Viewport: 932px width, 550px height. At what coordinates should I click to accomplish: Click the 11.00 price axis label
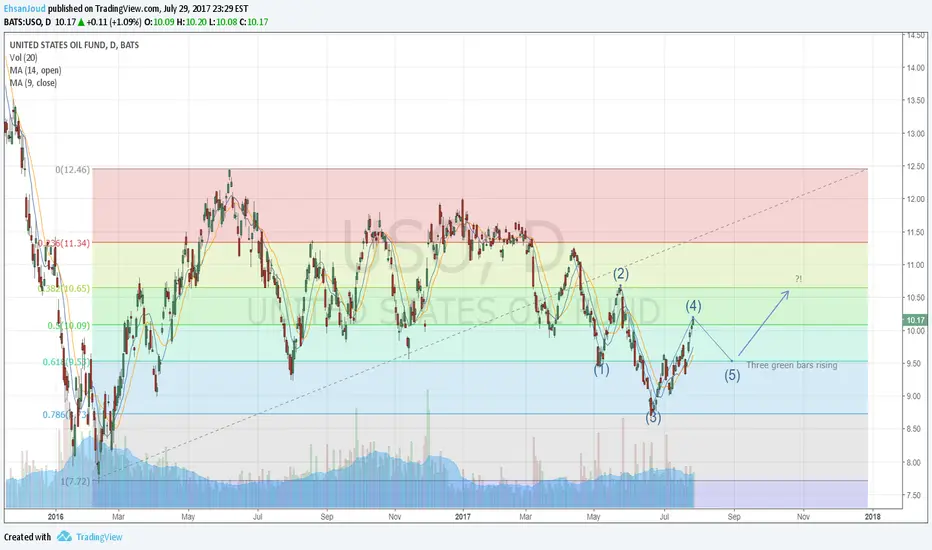click(915, 265)
